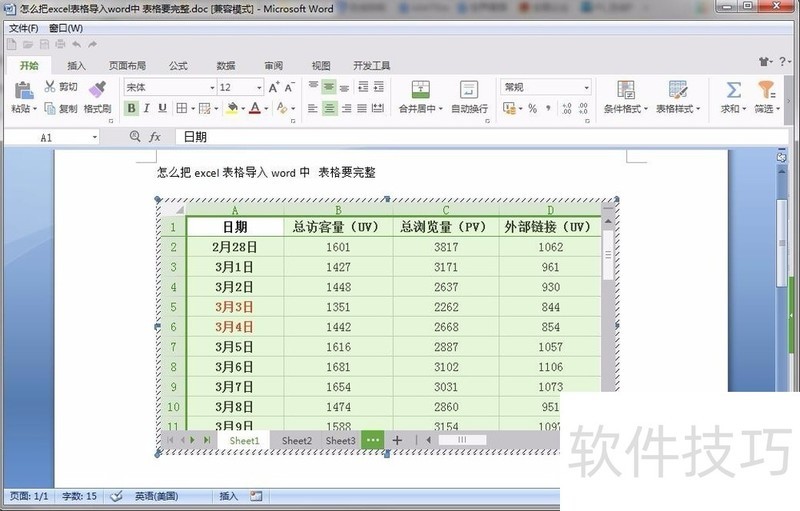Switch to the 页面布局 ribbon tab
The image size is (800, 511).
tap(128, 65)
